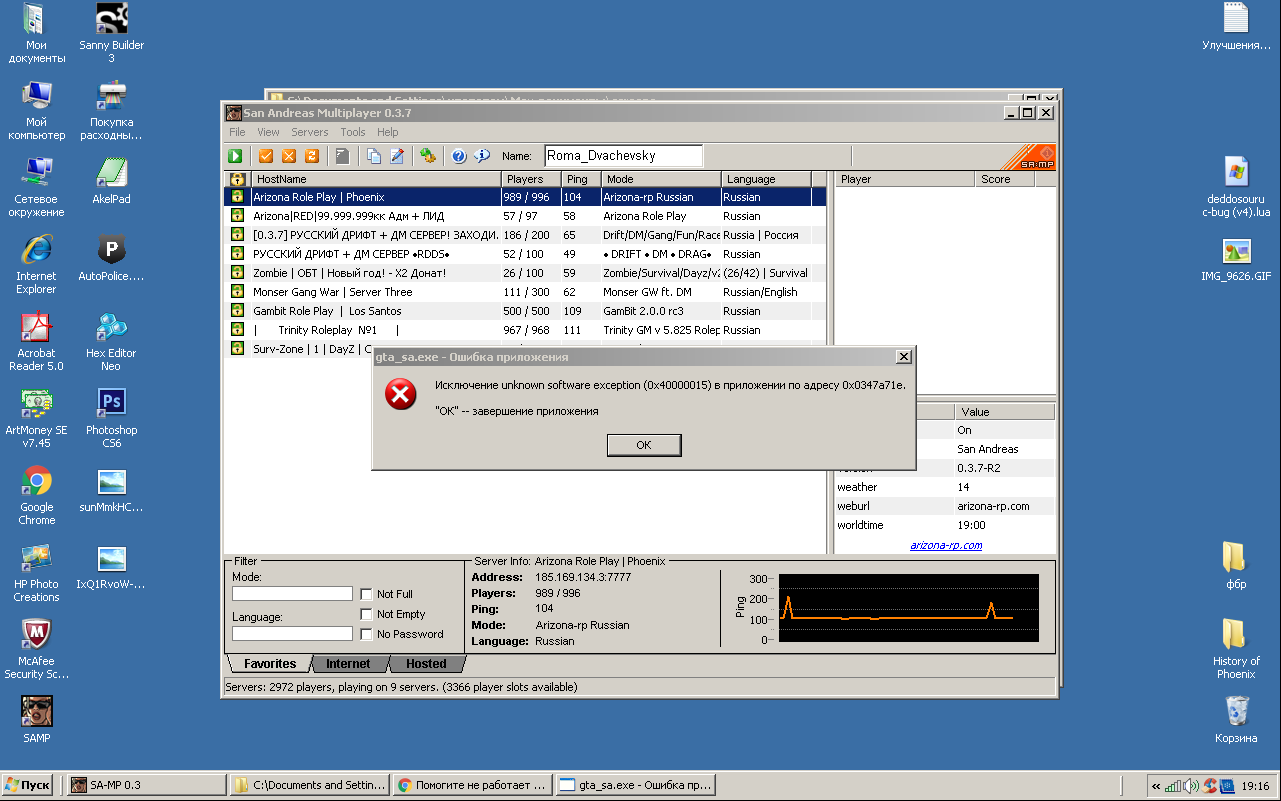Screen dimensions: 1281x801
Task: Click the Copy Server Info pages icon
Action: (374, 156)
